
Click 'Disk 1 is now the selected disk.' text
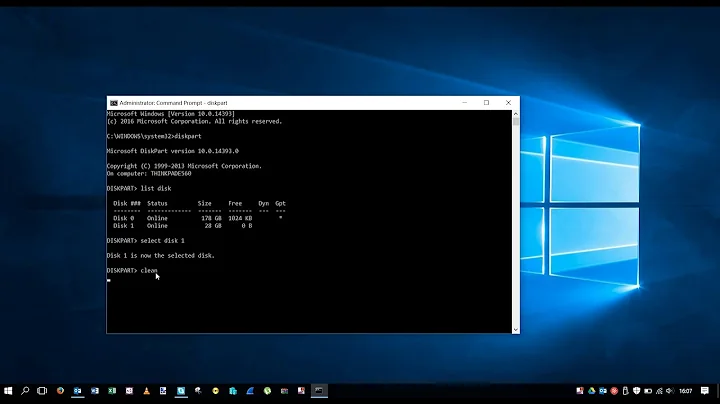click(161, 255)
